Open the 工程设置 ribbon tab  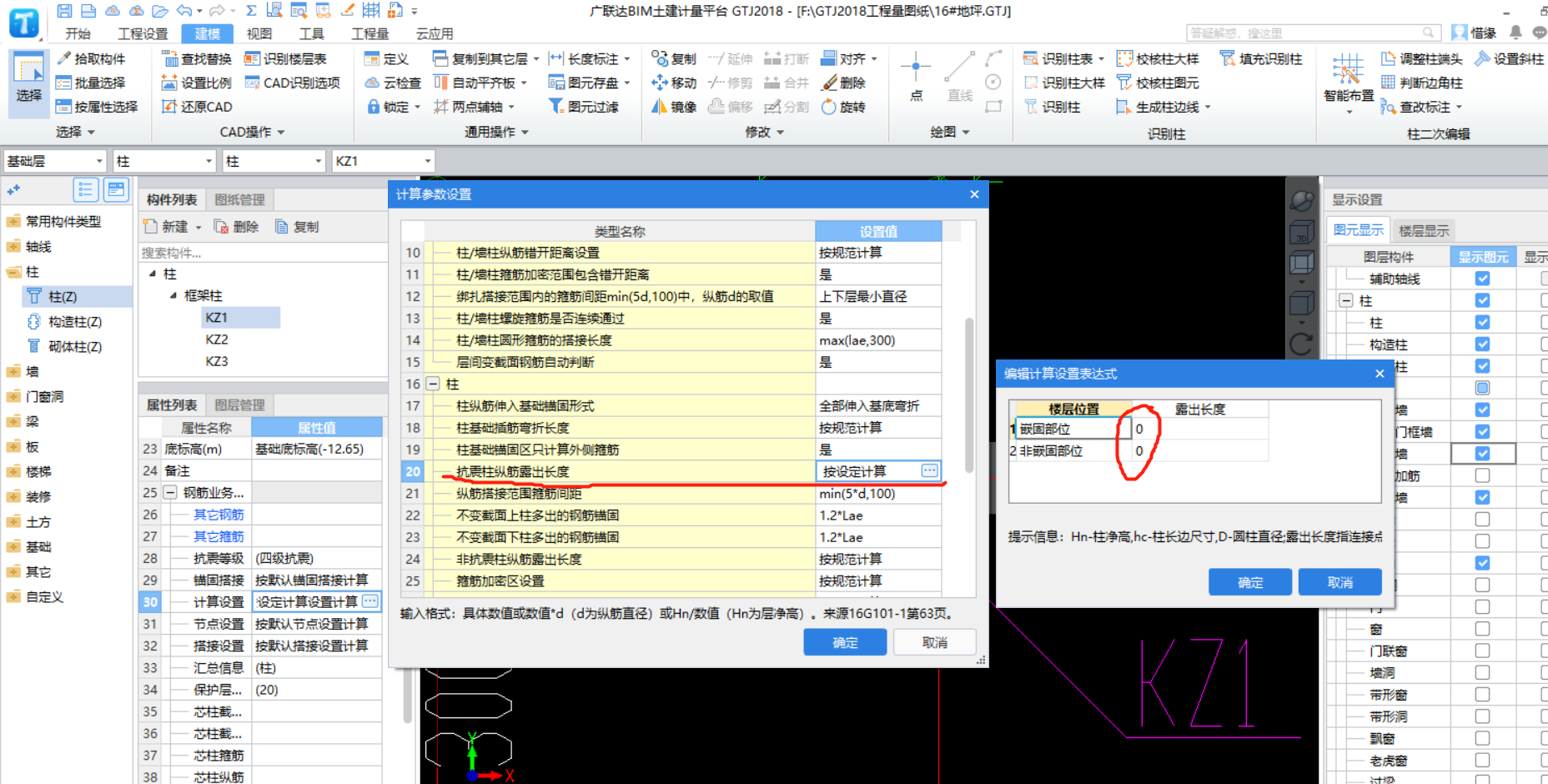[143, 33]
